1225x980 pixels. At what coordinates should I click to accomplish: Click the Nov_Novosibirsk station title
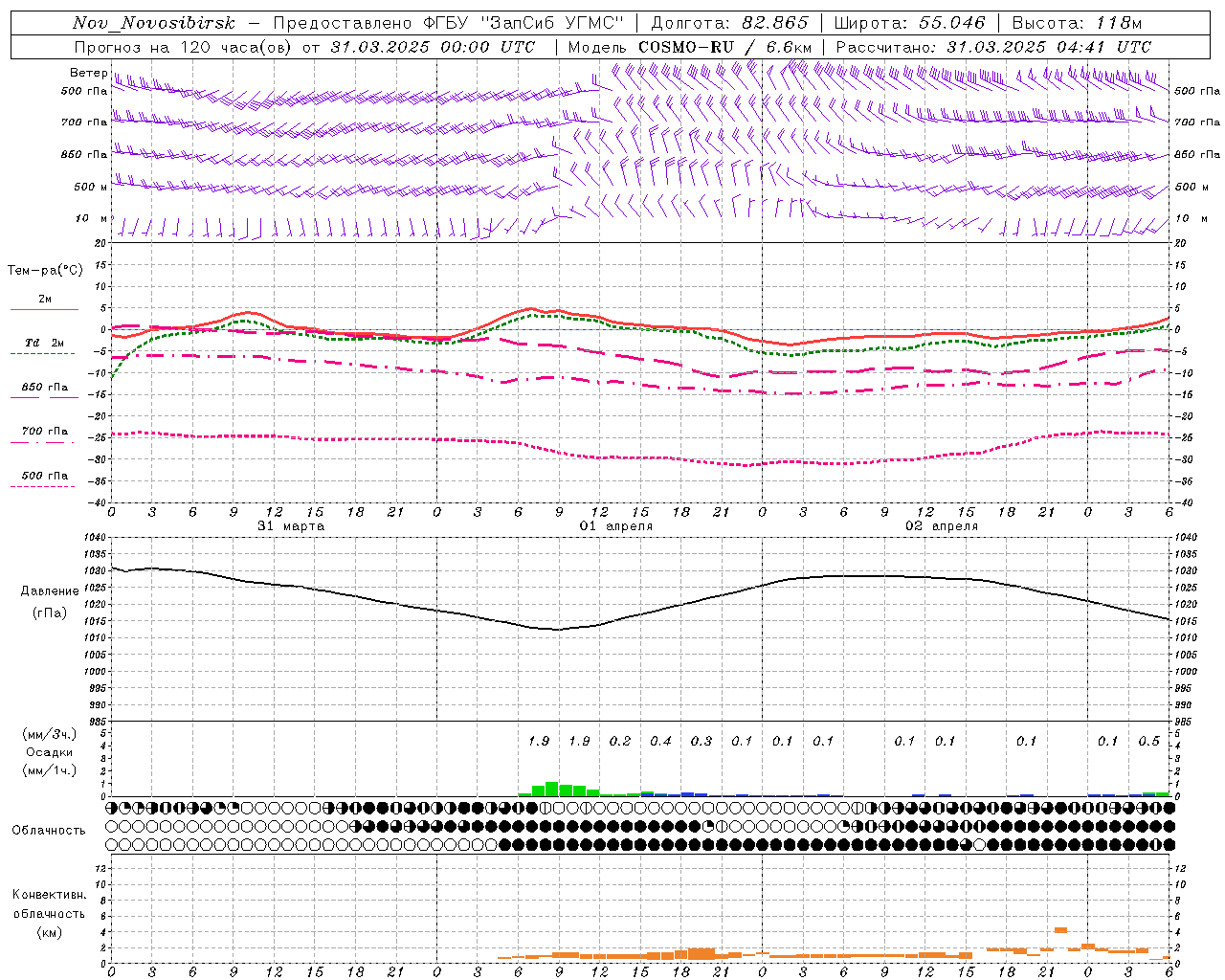154,23
